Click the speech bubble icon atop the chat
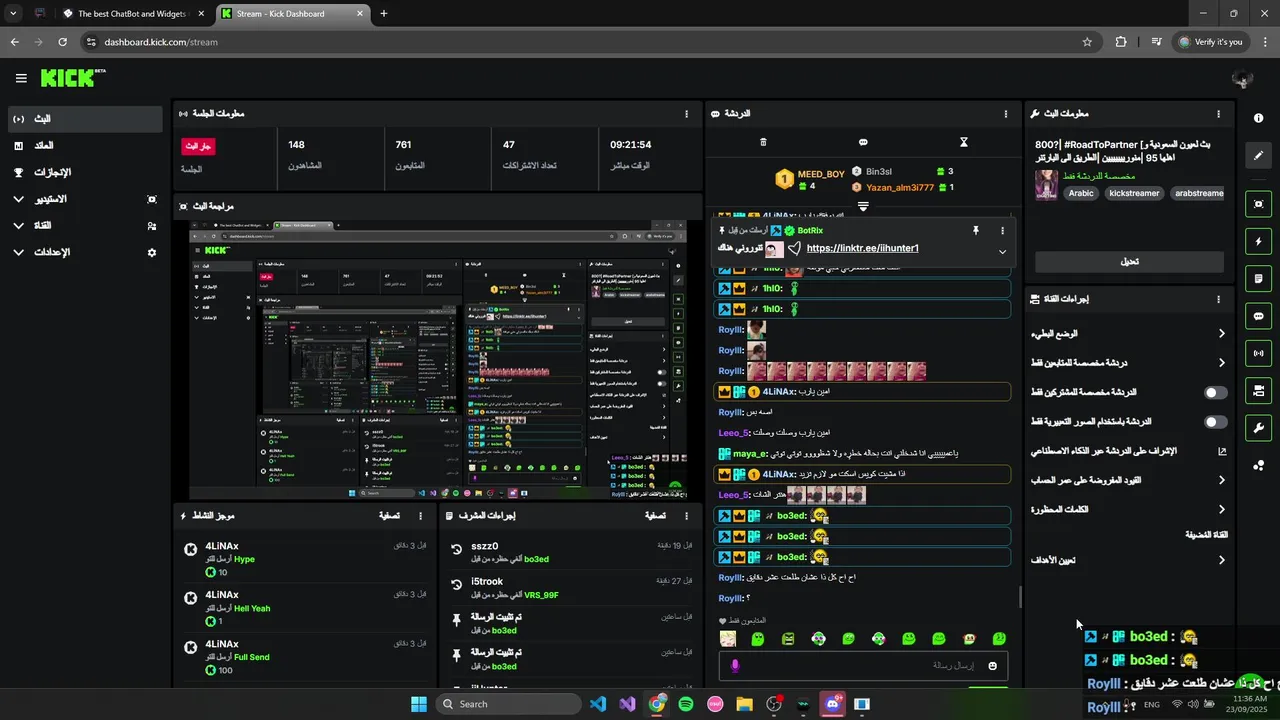Image resolution: width=1280 pixels, height=720 pixels. tap(863, 142)
